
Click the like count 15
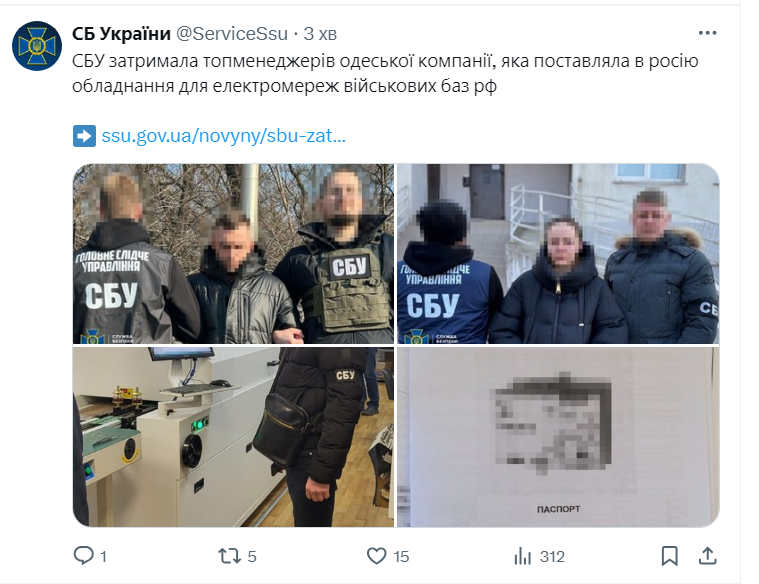[401, 557]
